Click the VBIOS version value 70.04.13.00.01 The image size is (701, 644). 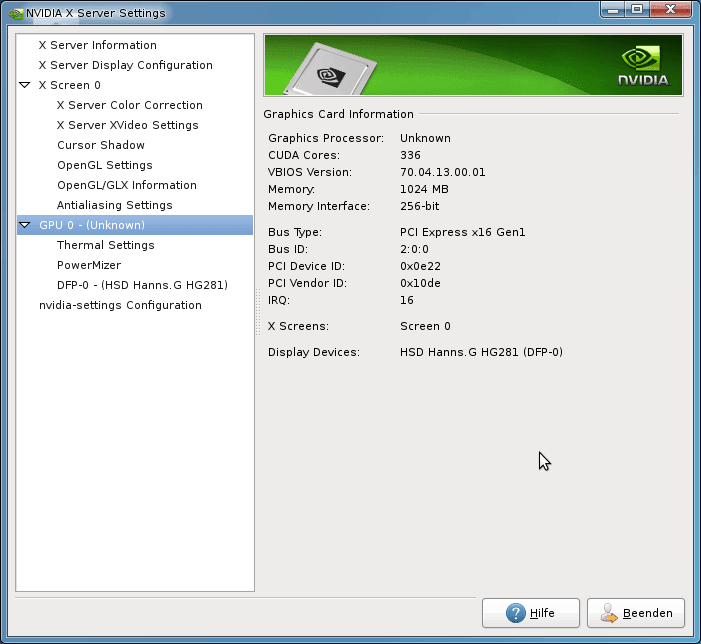coord(443,172)
